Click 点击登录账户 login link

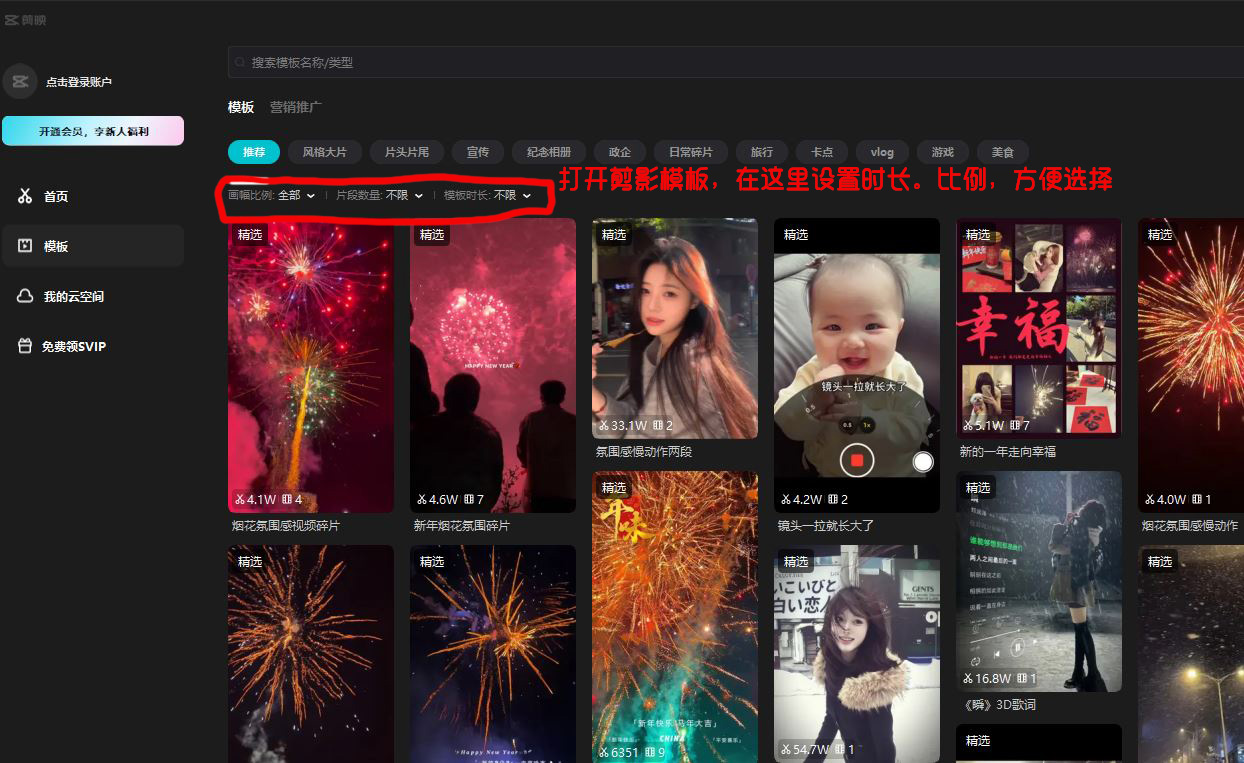(79, 82)
